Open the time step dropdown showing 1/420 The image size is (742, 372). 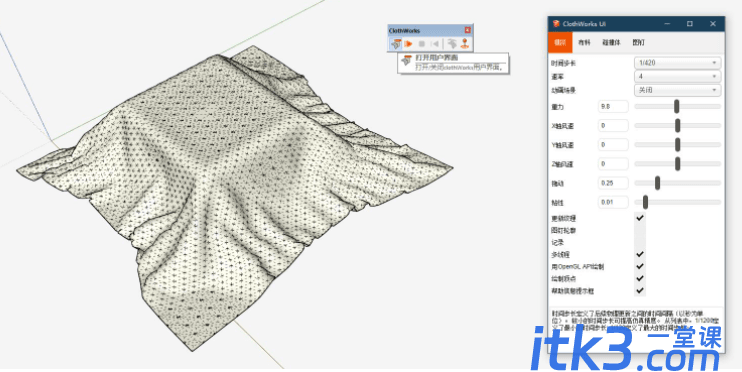pos(677,62)
